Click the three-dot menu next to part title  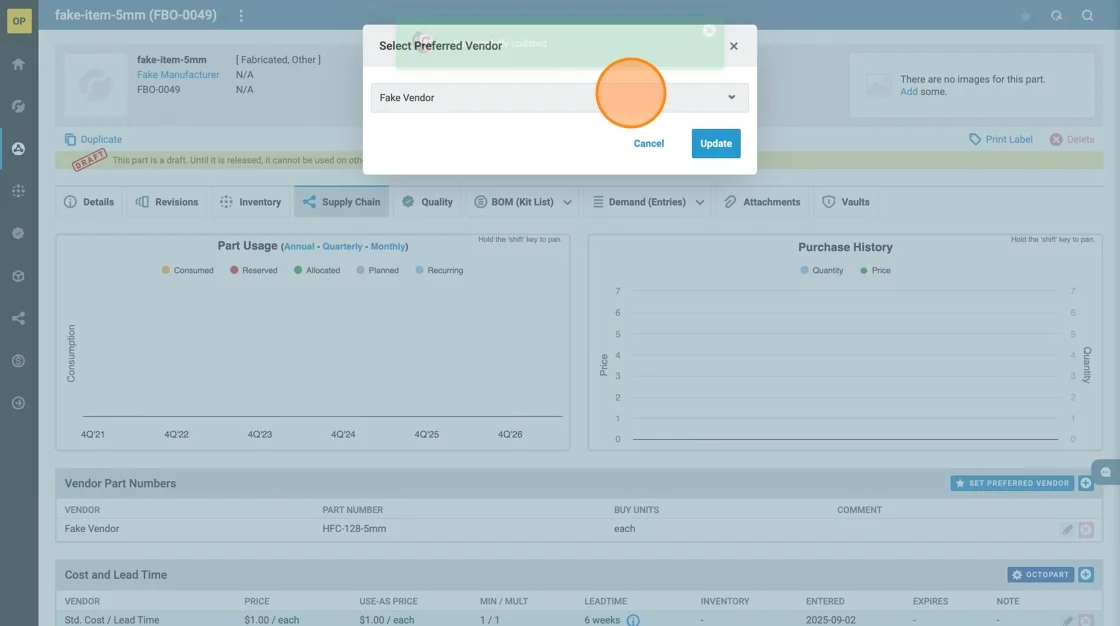tap(241, 16)
